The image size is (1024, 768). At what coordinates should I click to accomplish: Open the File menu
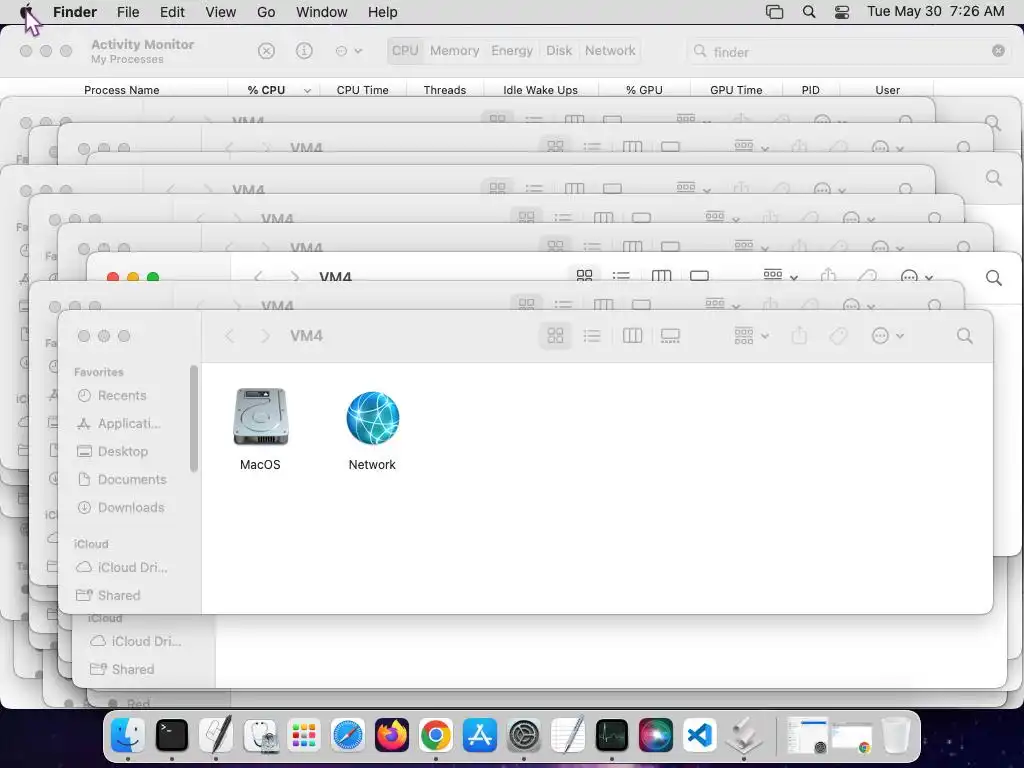(x=128, y=12)
